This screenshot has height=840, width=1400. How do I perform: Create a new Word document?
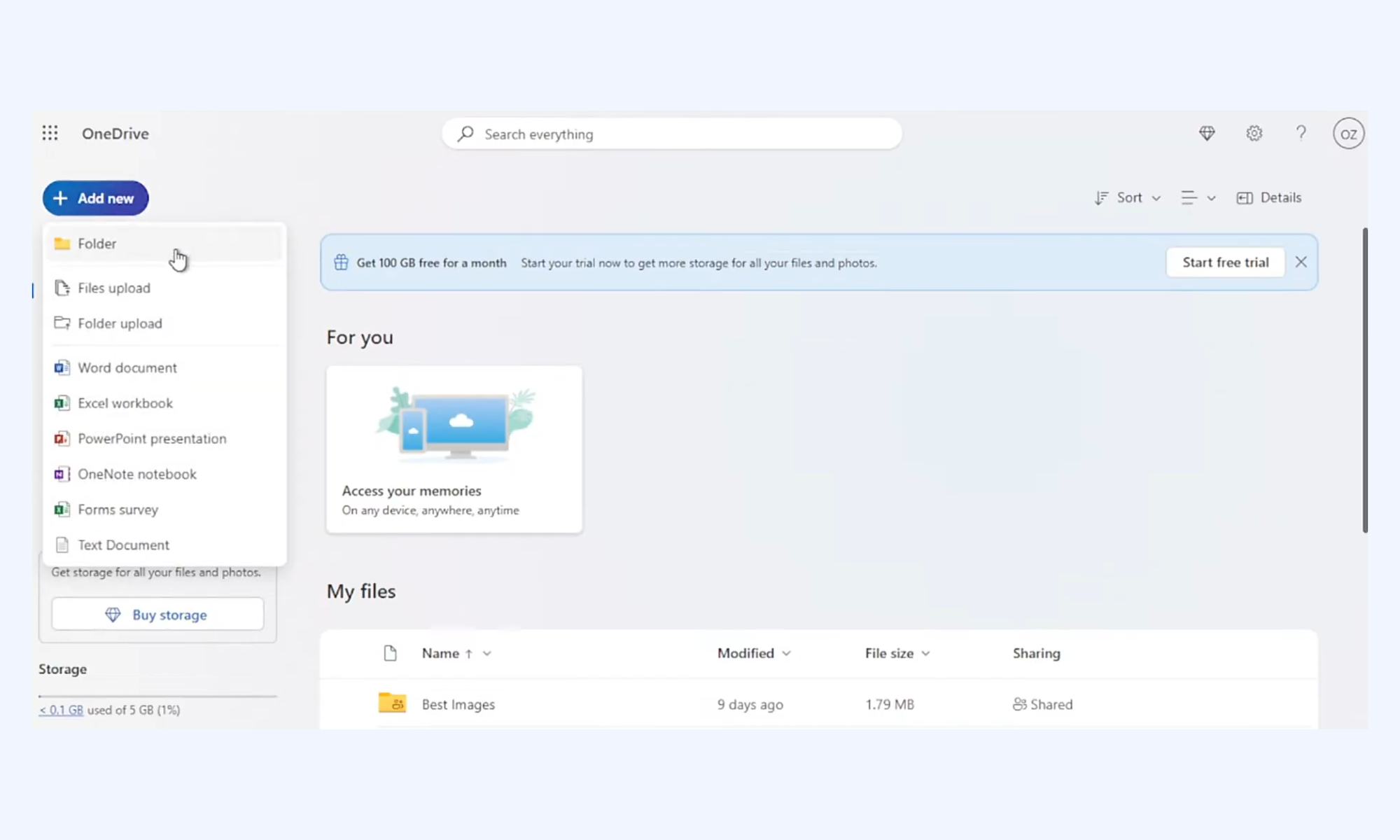(164, 367)
